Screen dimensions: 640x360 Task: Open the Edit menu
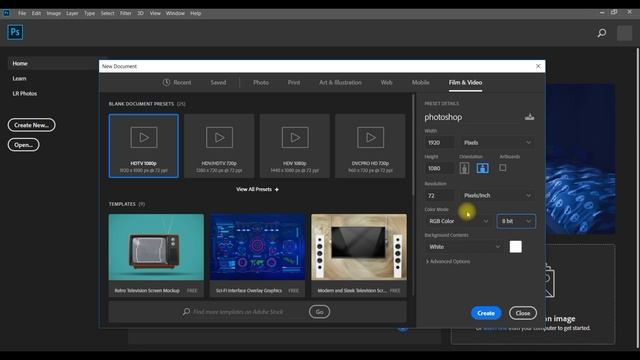click(x=36, y=13)
